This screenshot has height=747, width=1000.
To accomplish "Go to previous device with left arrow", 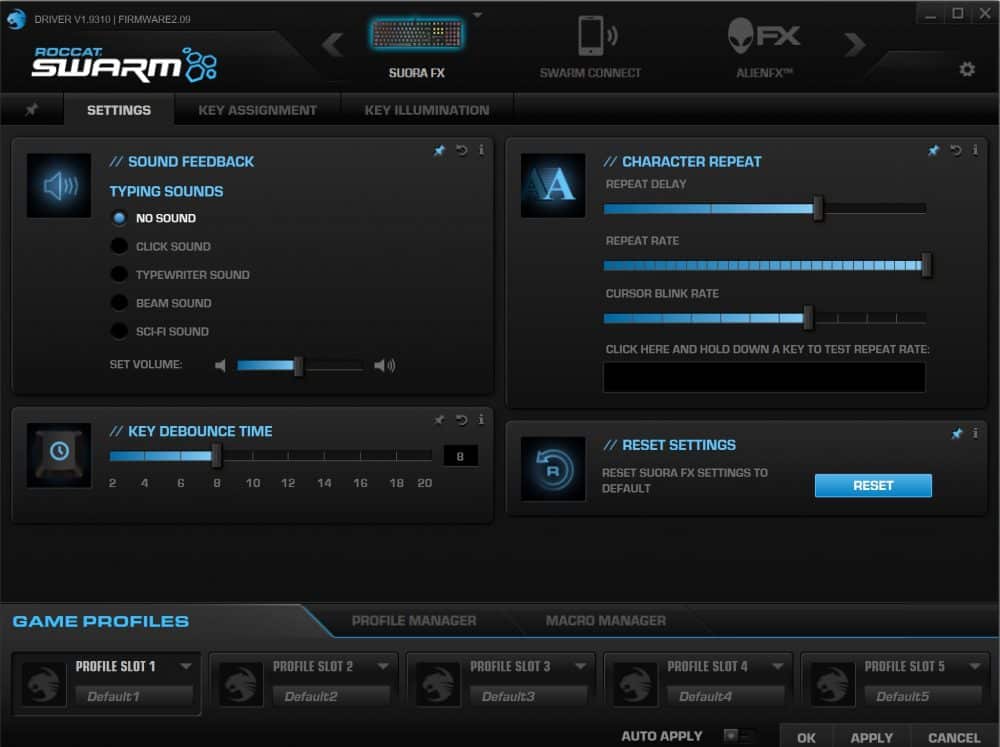I will pos(333,45).
